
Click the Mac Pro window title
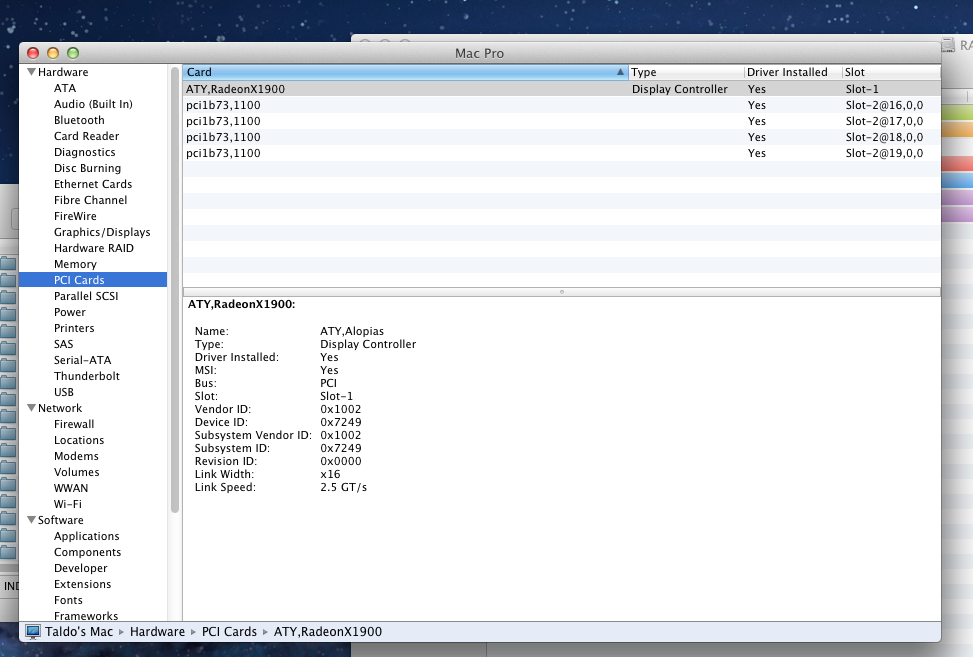click(x=479, y=53)
